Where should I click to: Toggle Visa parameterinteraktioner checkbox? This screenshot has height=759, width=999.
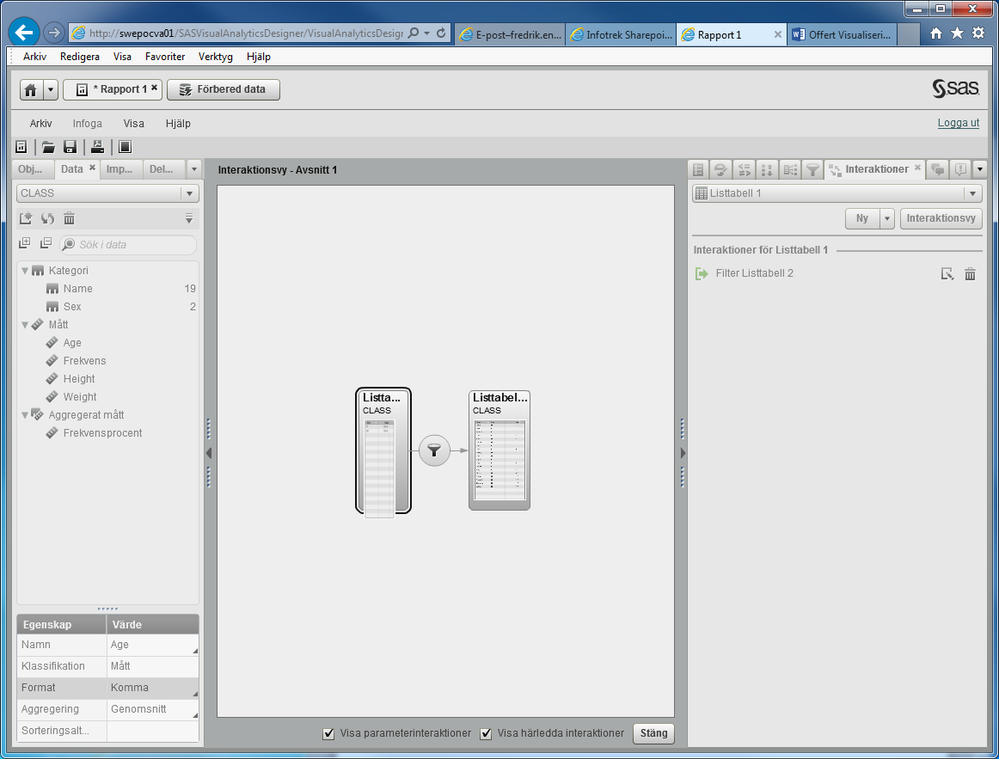[x=329, y=734]
